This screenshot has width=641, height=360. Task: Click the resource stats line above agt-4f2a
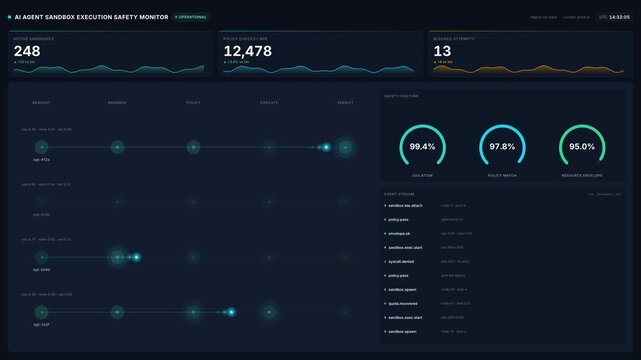(46, 130)
